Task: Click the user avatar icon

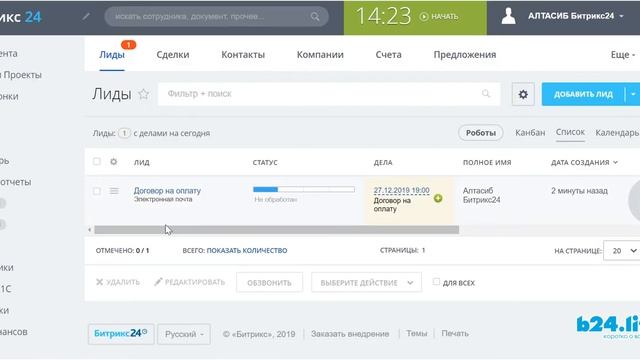Action: pyautogui.click(x=509, y=16)
